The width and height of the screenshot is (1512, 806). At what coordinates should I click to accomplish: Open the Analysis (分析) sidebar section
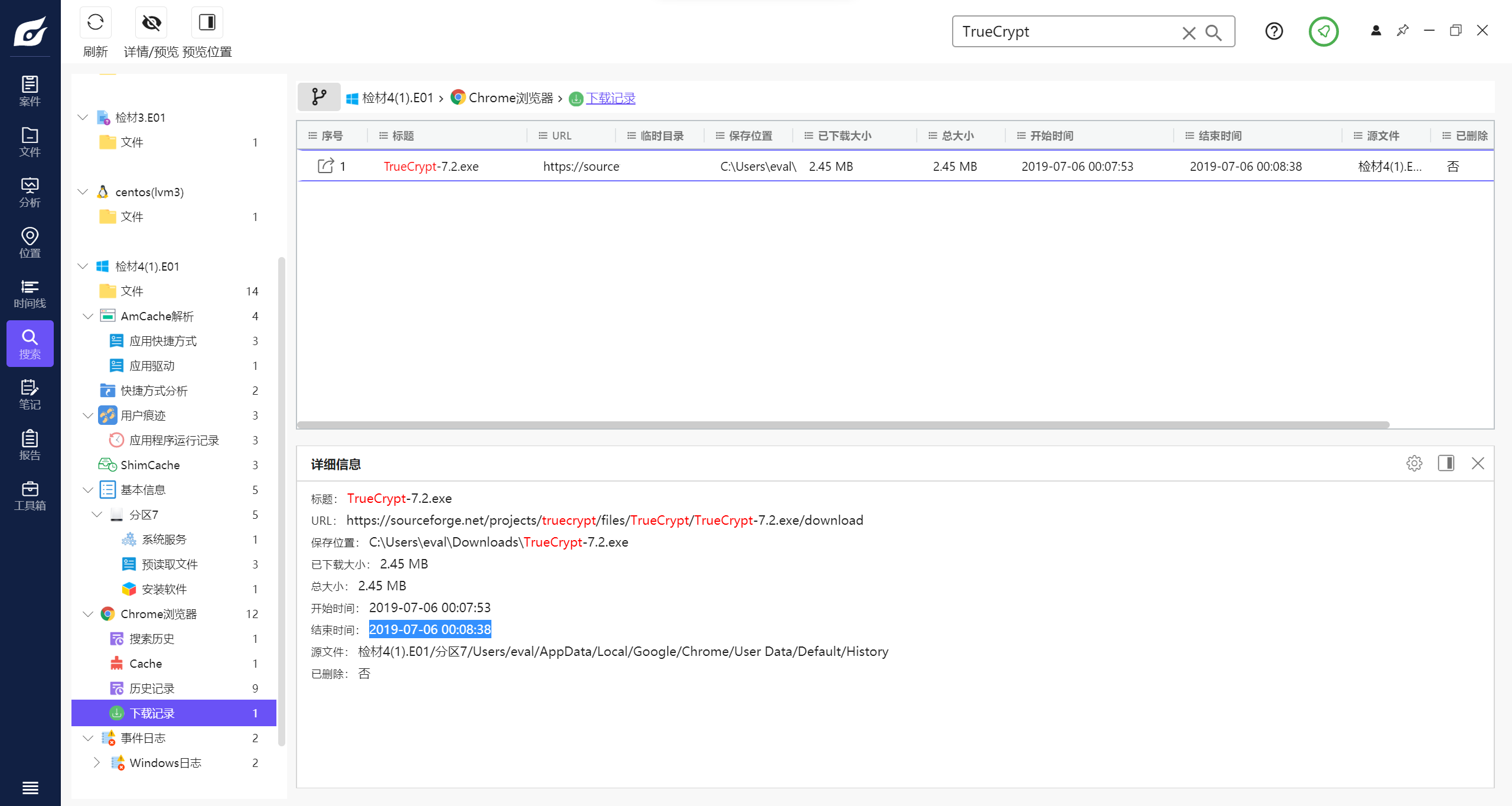pyautogui.click(x=30, y=193)
